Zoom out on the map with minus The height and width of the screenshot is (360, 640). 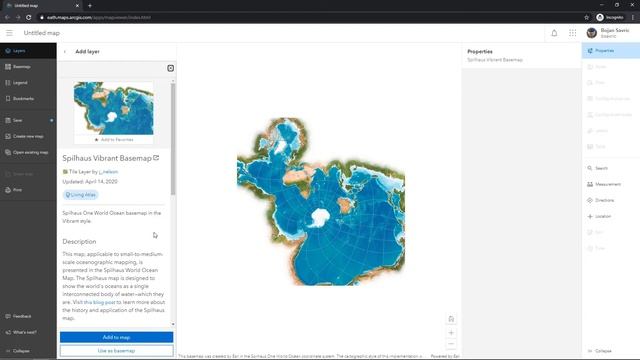pos(451,344)
